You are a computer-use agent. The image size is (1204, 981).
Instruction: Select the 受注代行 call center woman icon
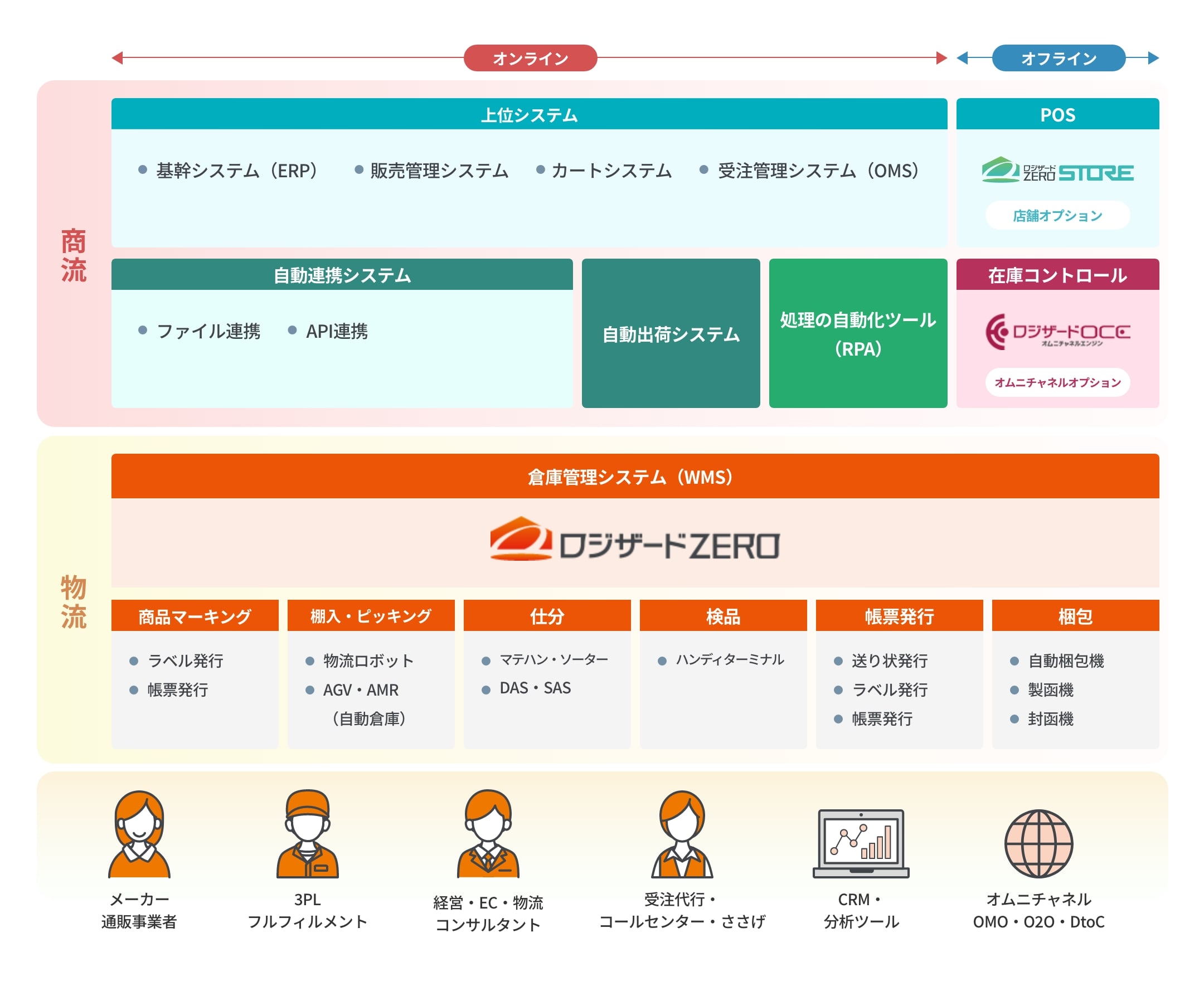[682, 834]
